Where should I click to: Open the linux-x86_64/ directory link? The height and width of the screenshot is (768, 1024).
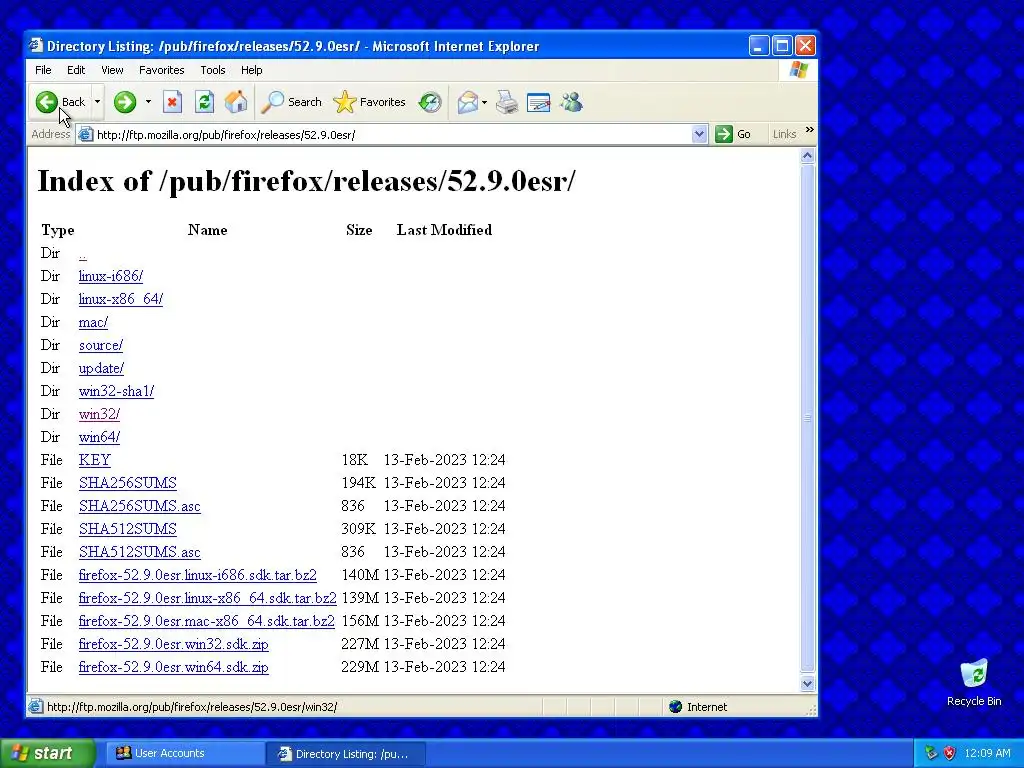tap(121, 299)
